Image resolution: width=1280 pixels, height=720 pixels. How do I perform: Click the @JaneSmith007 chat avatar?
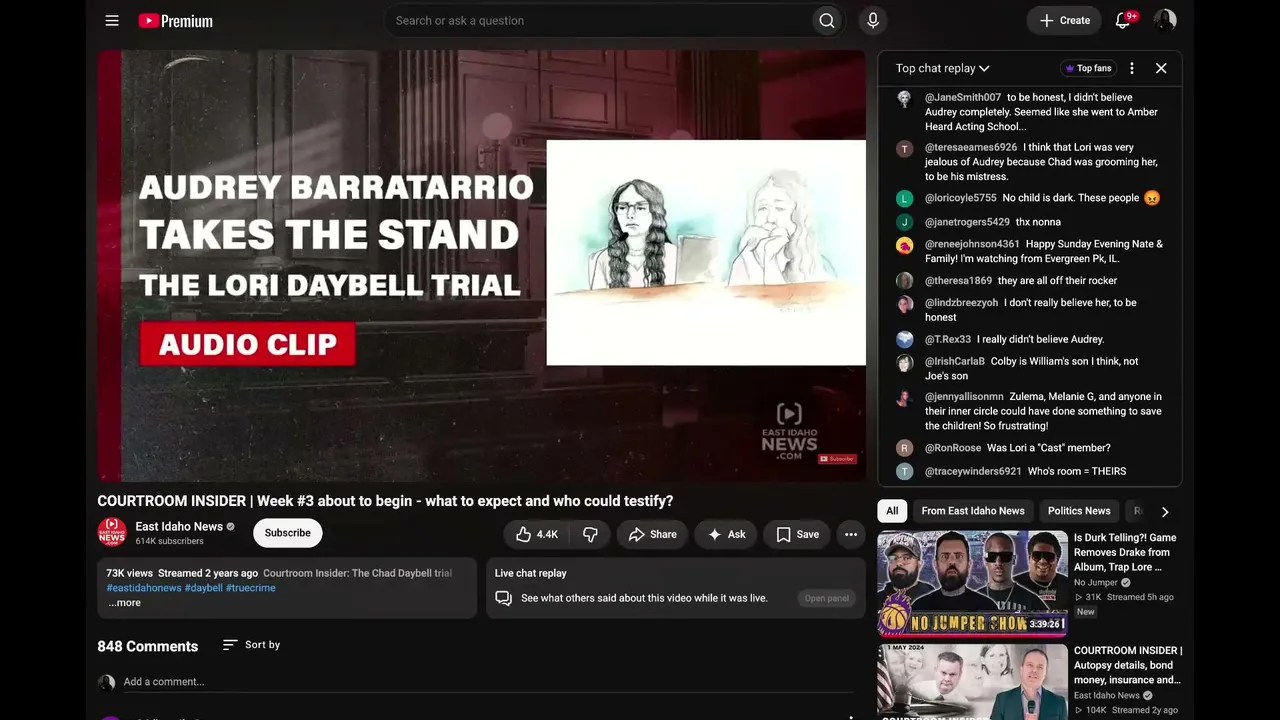pos(904,99)
